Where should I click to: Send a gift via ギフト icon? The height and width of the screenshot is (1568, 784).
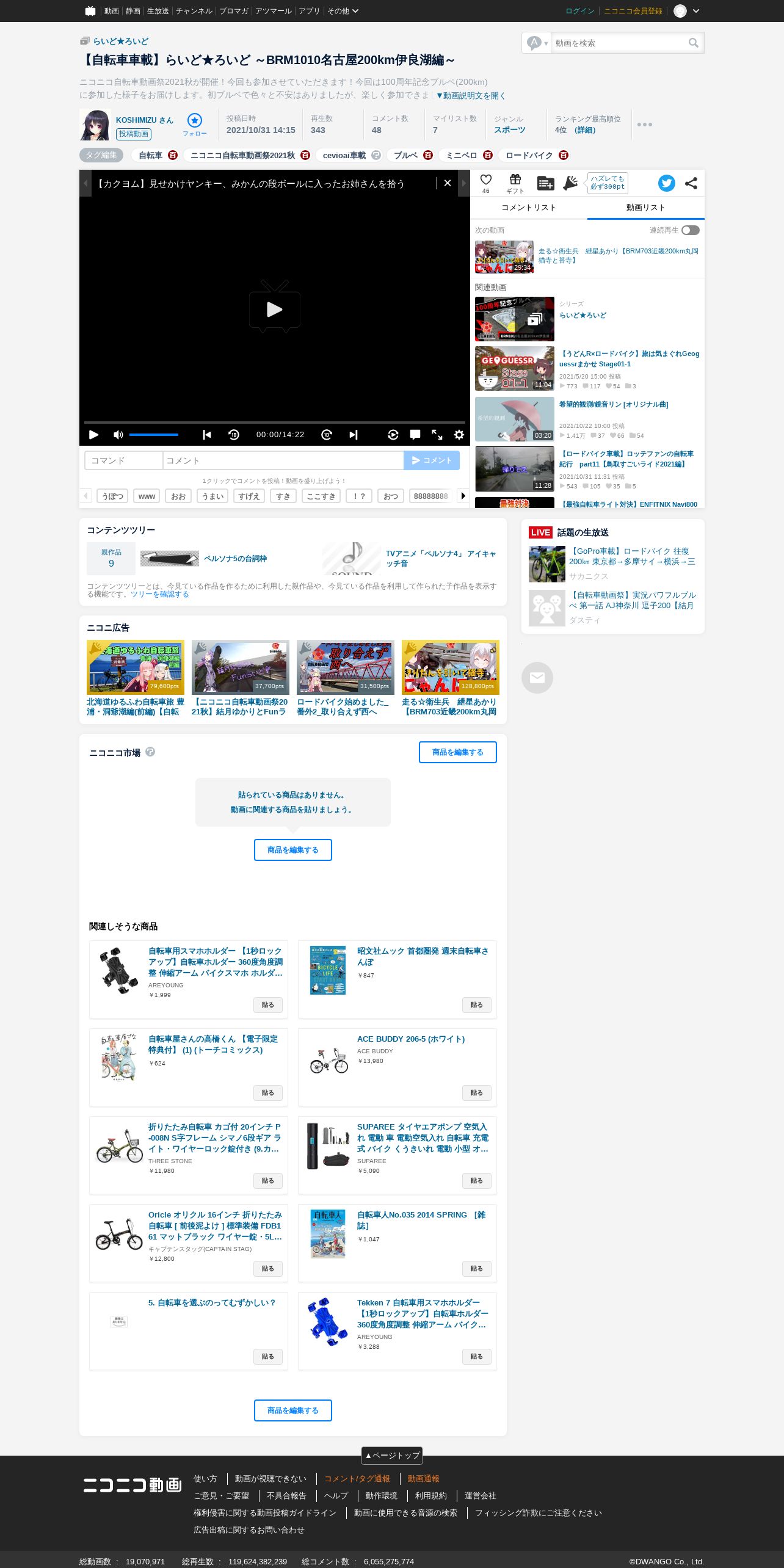point(515,183)
